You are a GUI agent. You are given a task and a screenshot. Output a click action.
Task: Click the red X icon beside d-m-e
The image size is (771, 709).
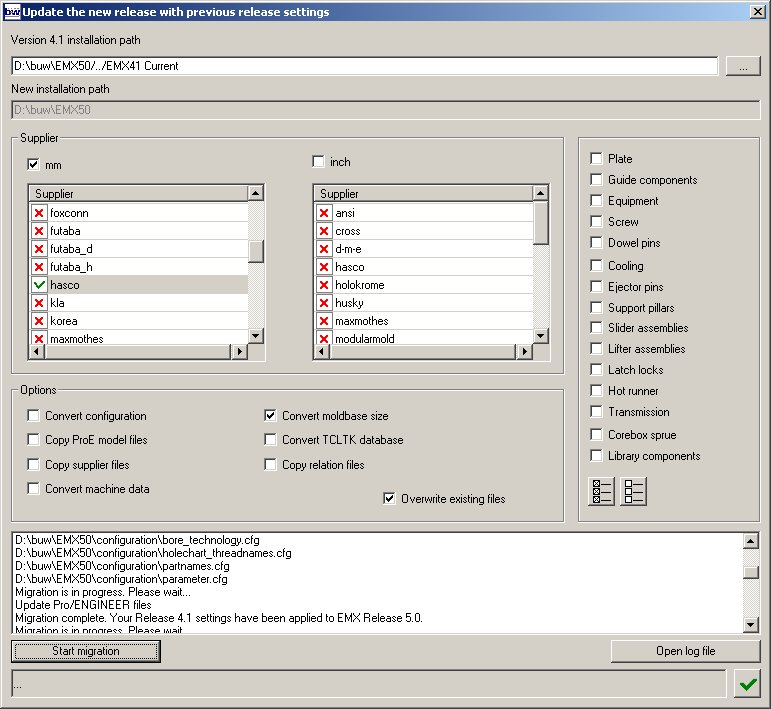point(324,249)
